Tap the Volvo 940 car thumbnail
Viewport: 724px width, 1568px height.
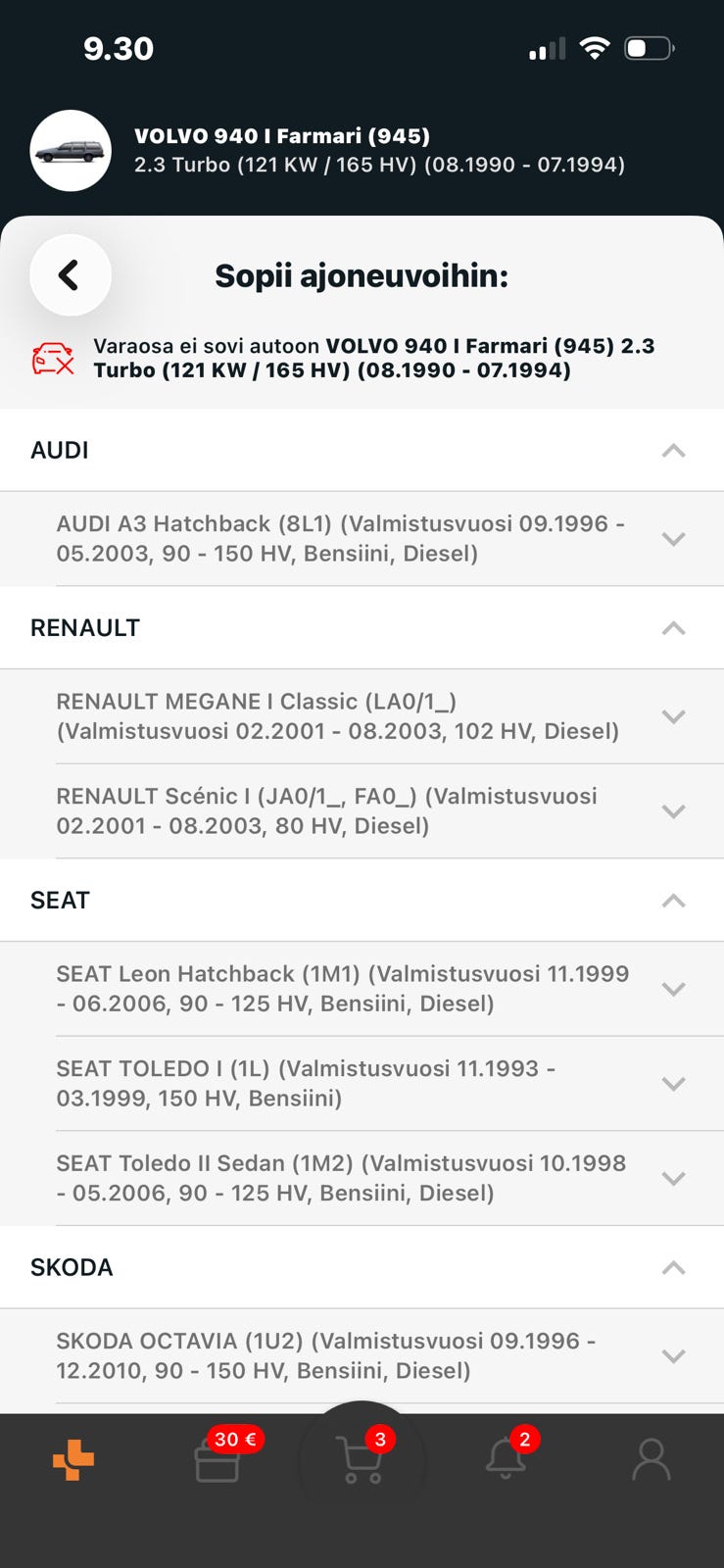click(71, 151)
